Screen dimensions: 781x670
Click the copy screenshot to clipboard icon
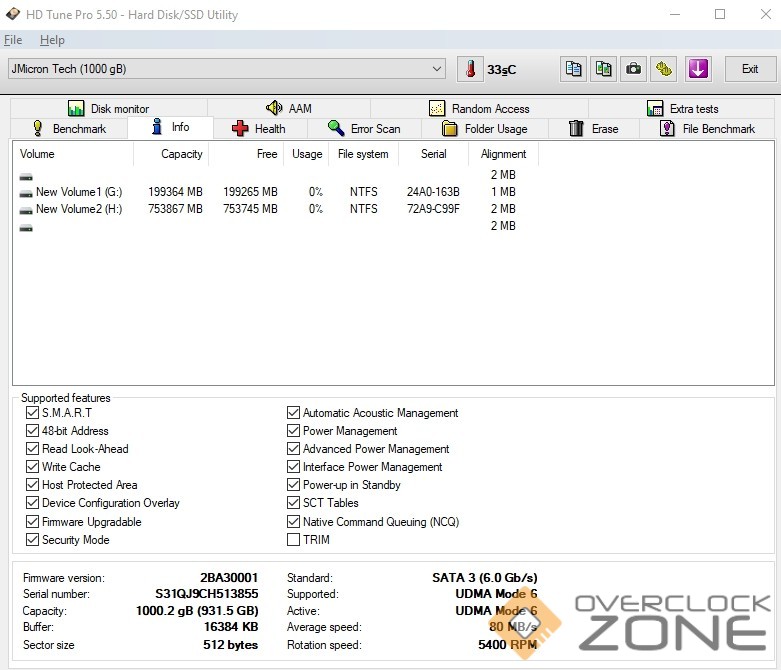click(603, 69)
